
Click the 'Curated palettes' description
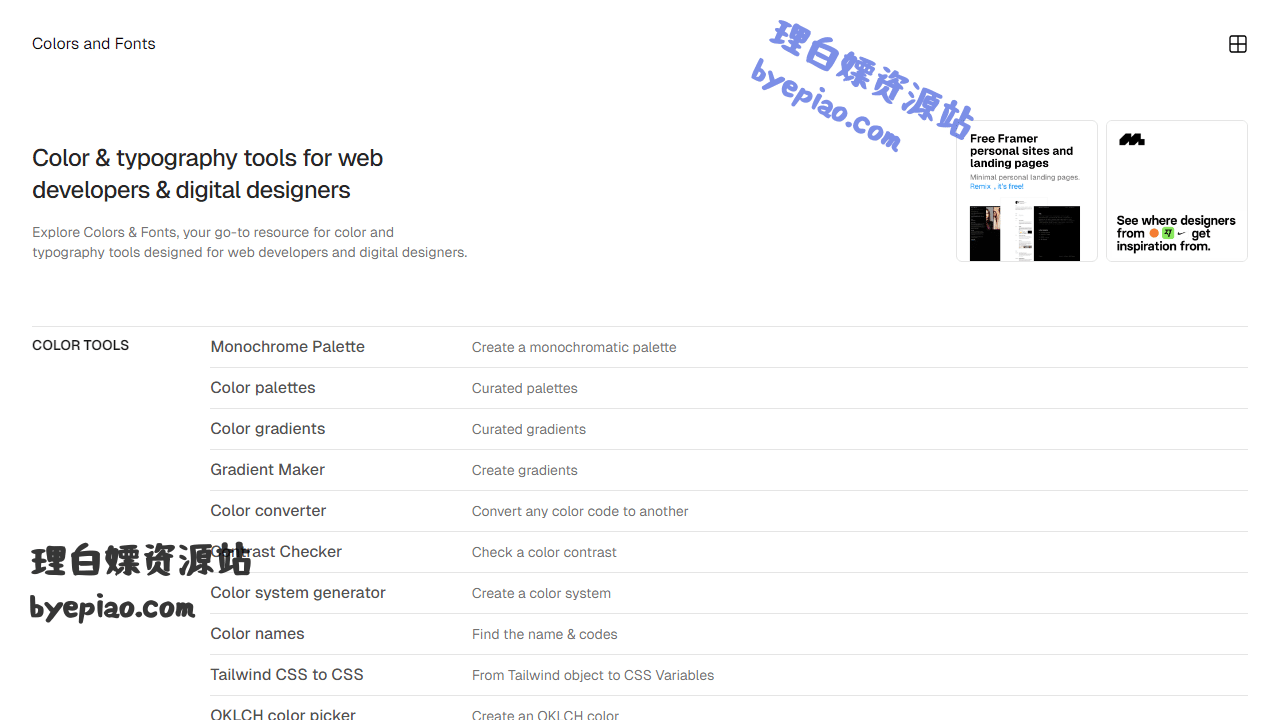[x=525, y=388]
